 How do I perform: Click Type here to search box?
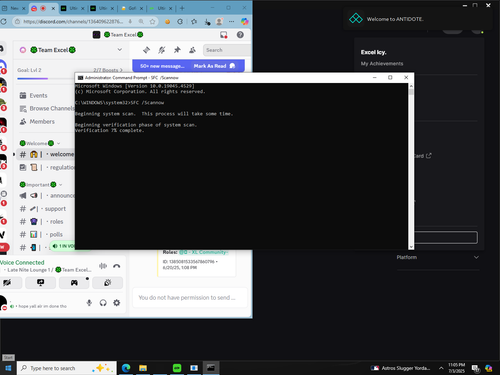(x=67, y=368)
